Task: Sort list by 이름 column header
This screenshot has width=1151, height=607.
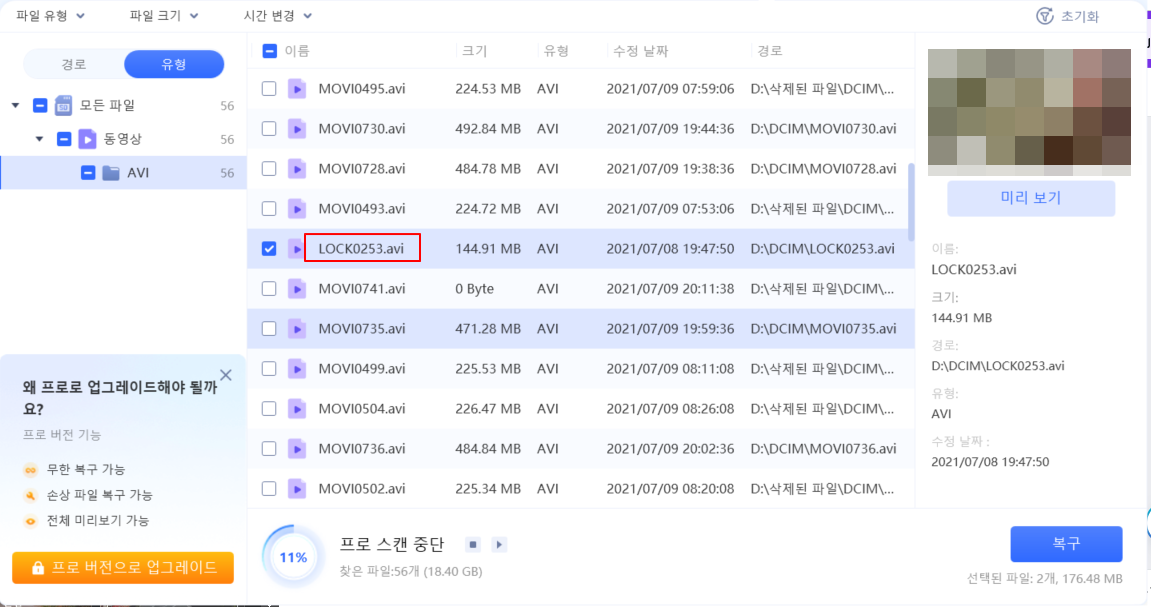Action: (x=297, y=51)
